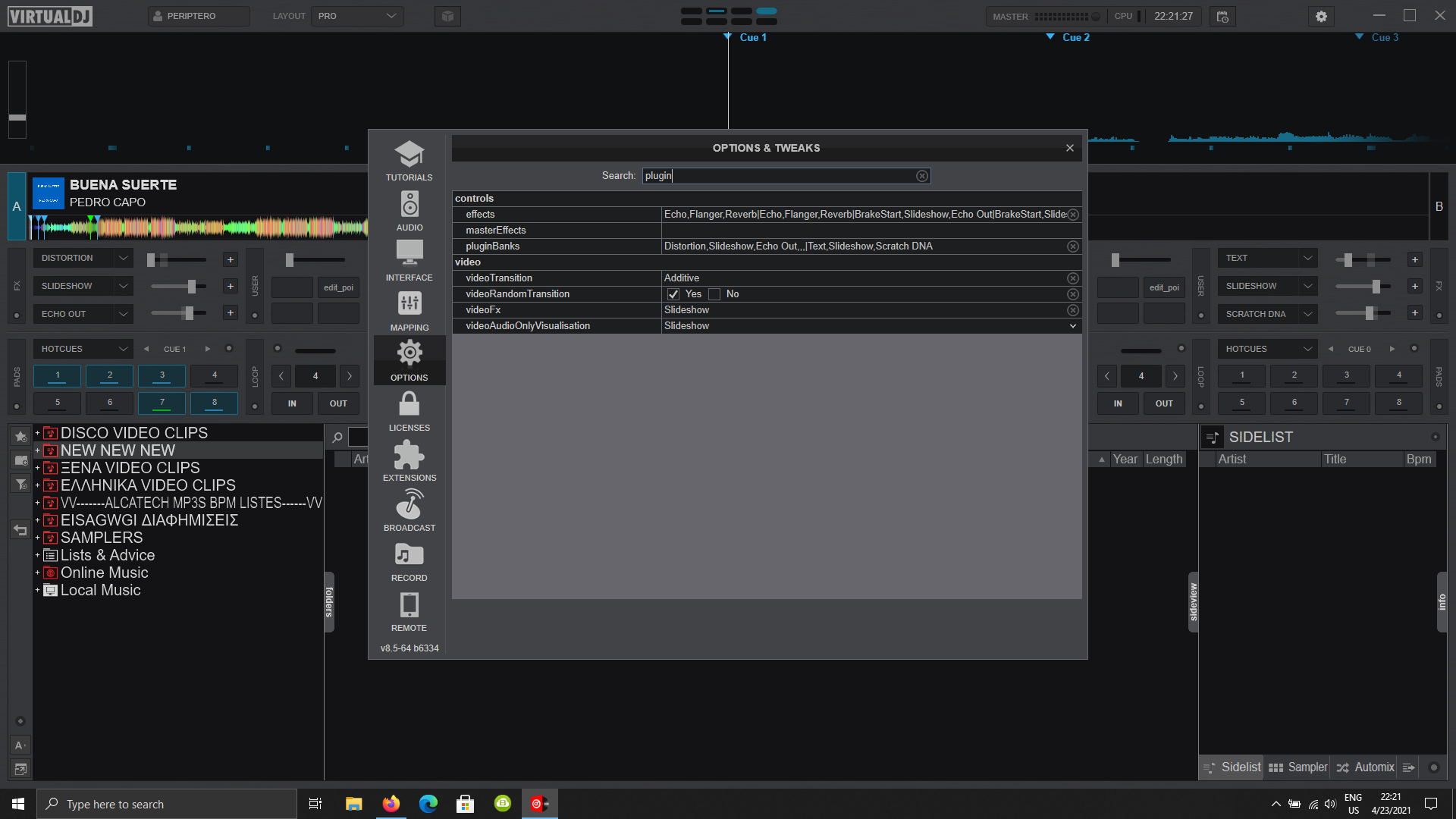Expand the Online Music tree node

pyautogui.click(x=37, y=573)
